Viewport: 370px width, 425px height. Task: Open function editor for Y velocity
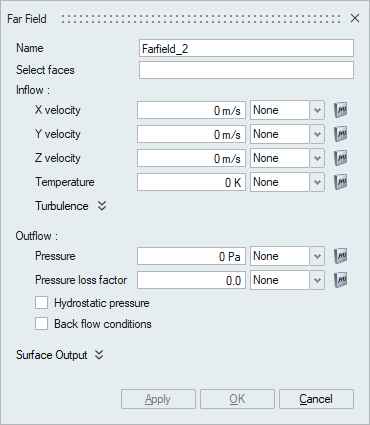pyautogui.click(x=341, y=134)
